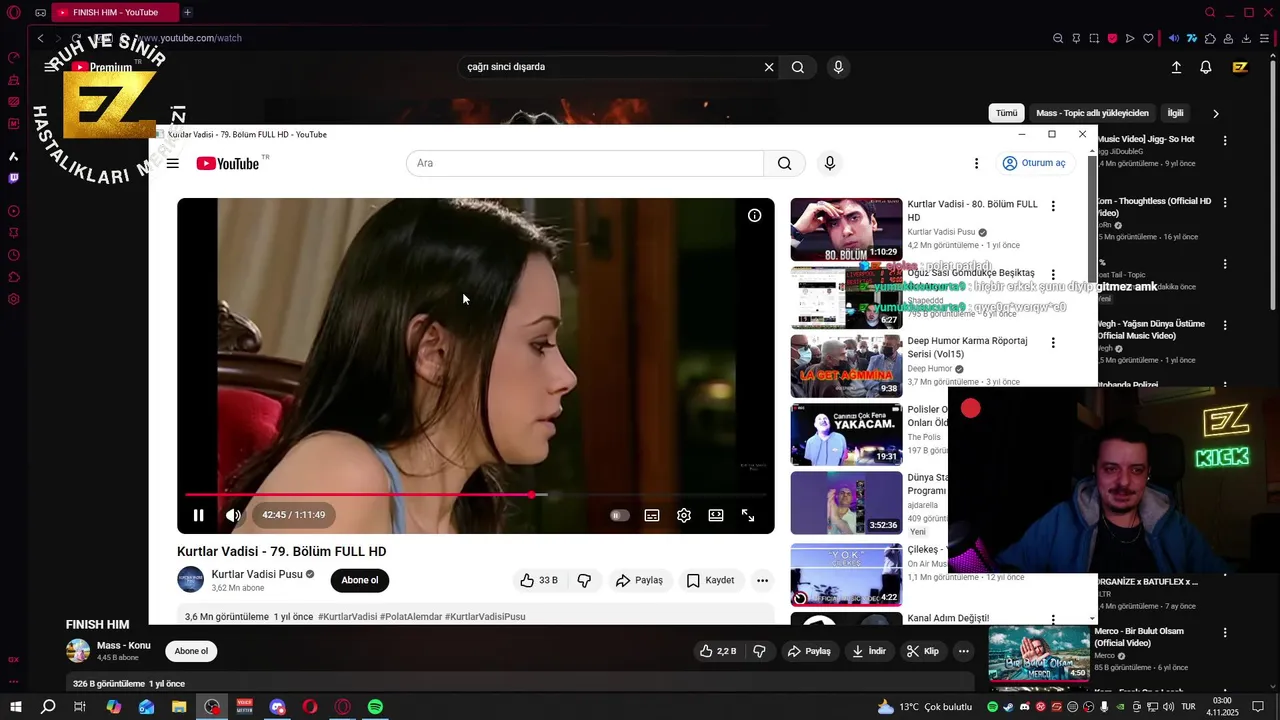Image resolution: width=1280 pixels, height=720 pixels.
Task: Open options for Oğuz Sasi video suggestion
Action: point(1053,274)
